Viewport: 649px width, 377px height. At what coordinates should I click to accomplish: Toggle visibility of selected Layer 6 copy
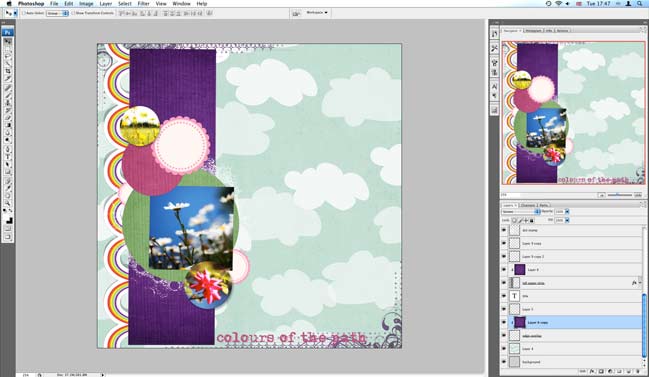504,322
